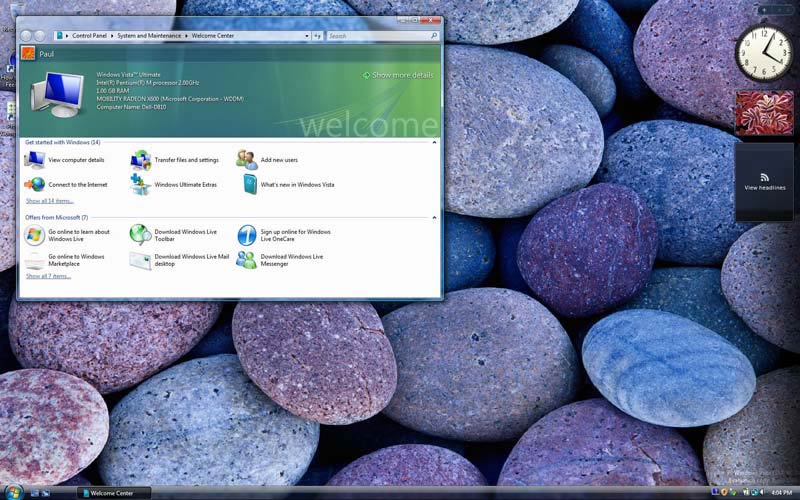Viewport: 800px width, 500px height.
Task: Click the search magnifier icon
Action: coord(434,36)
